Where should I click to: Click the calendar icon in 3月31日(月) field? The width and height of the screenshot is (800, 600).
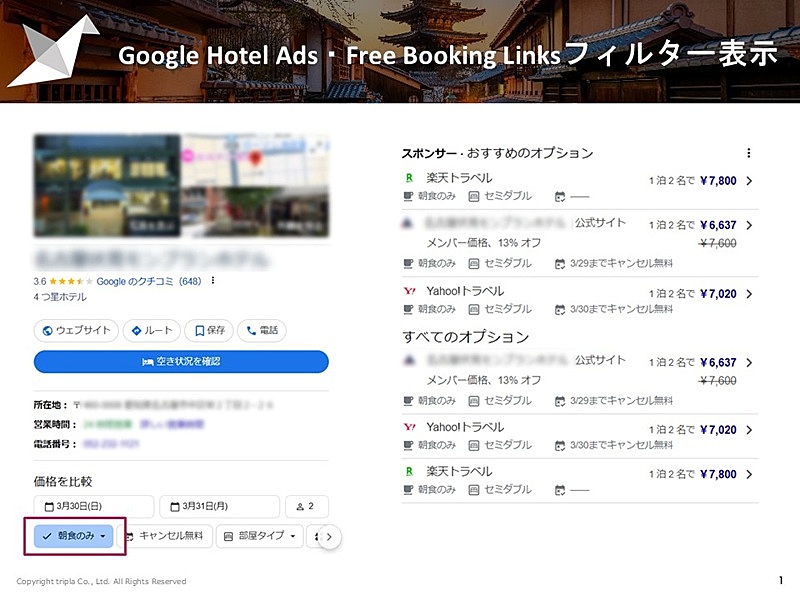(174, 507)
